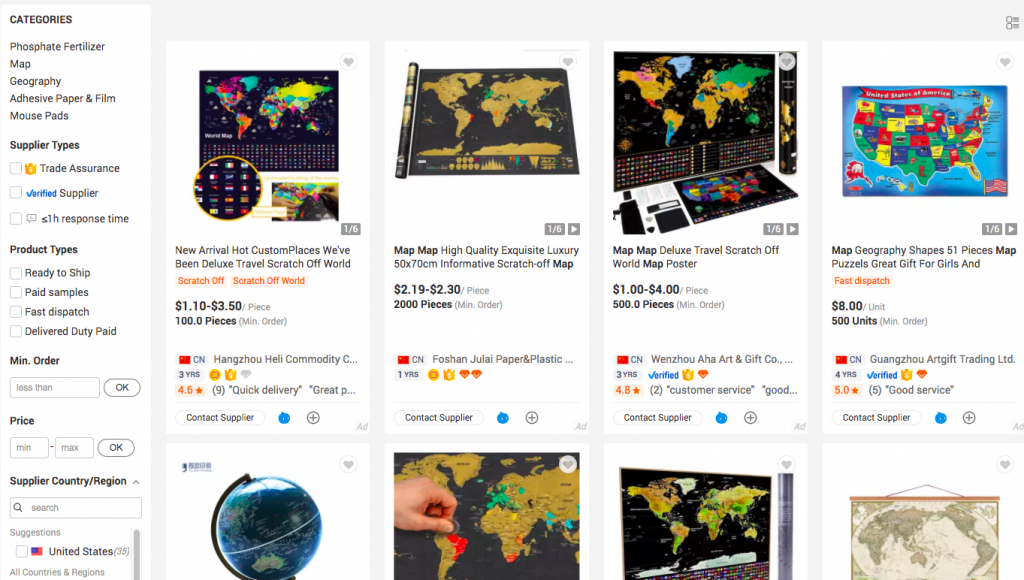
Task: Play video on Foshan Julai map listing
Action: 573,229
